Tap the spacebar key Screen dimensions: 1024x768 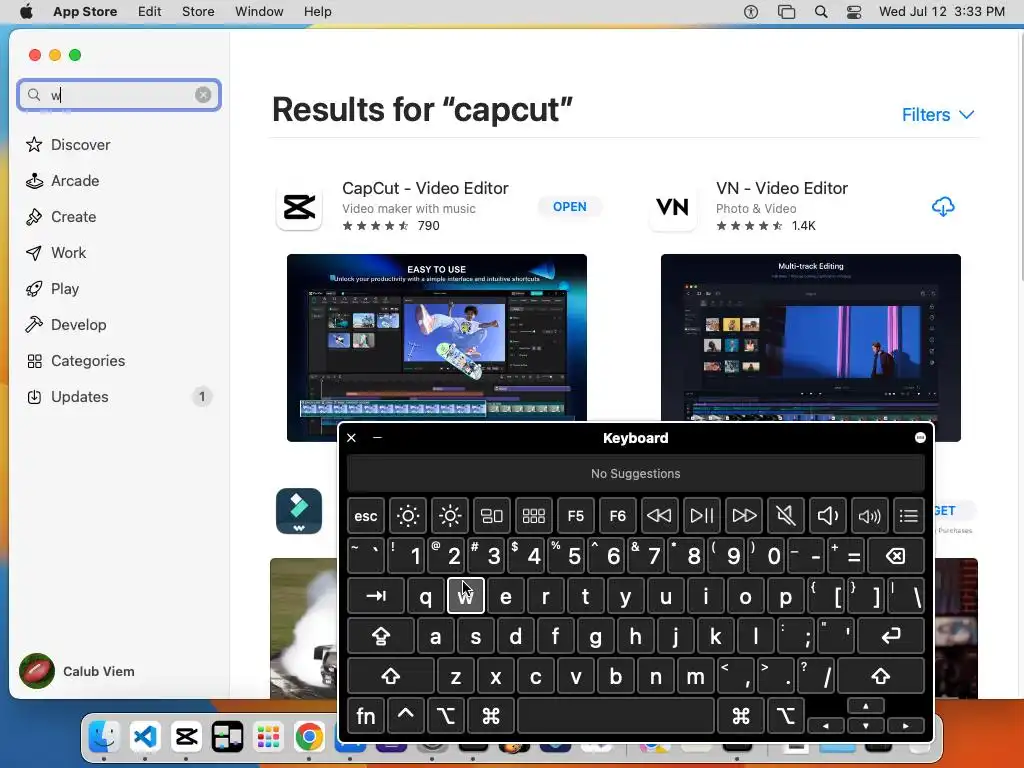click(616, 716)
